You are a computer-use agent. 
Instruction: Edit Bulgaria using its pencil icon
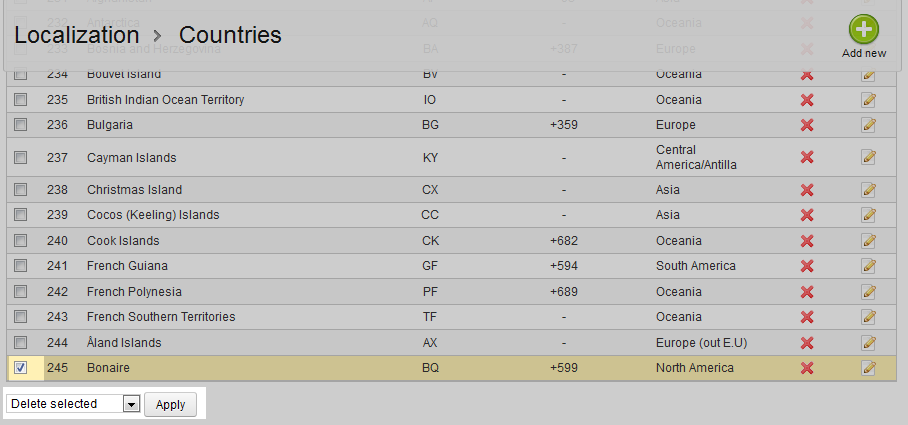click(868, 125)
